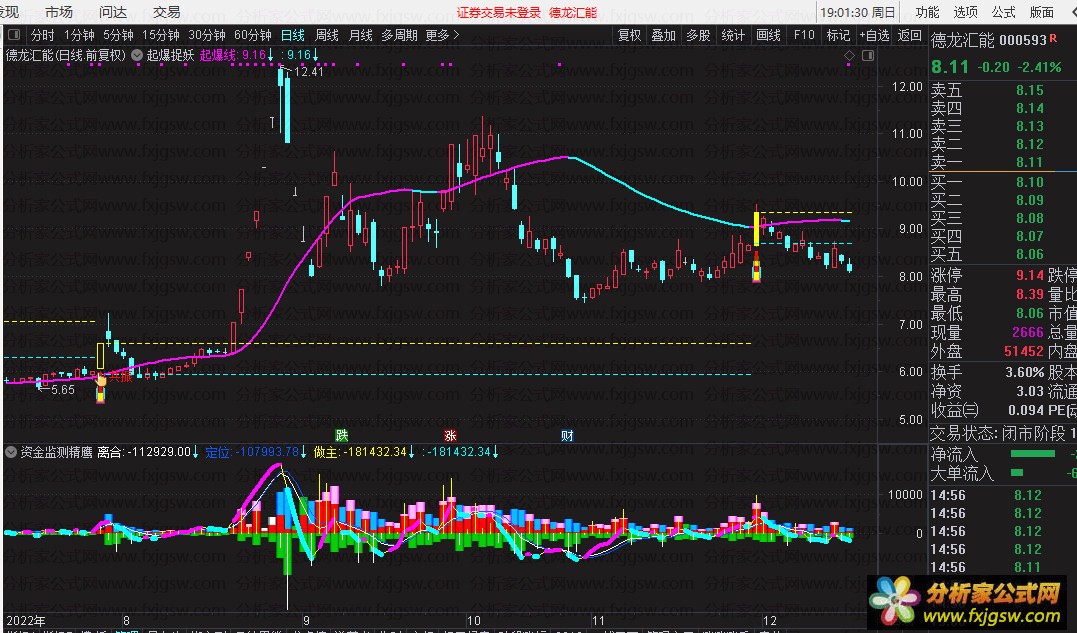Open 多周期 multi-period view

(x=400, y=34)
